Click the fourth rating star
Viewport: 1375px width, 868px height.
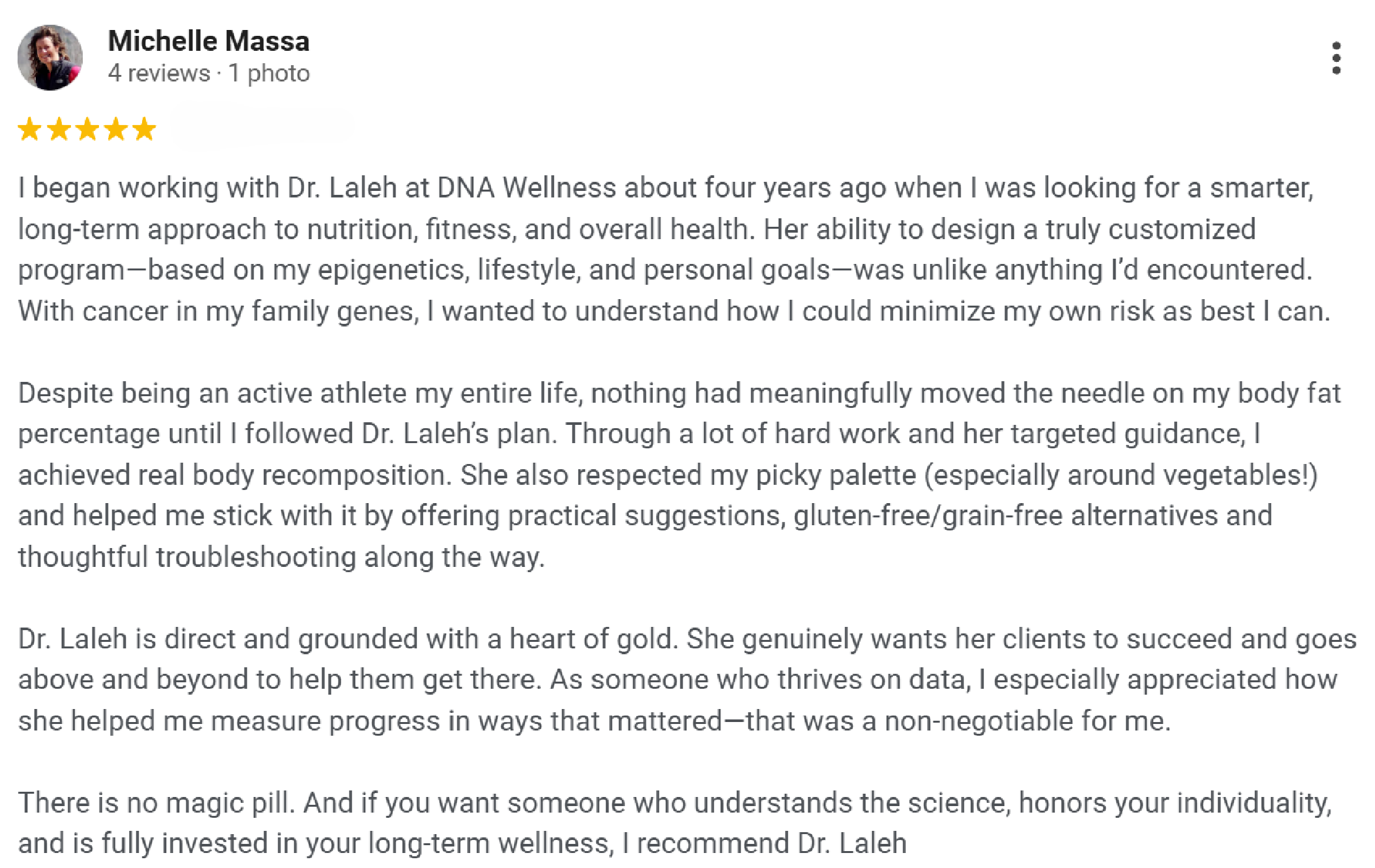(x=116, y=129)
